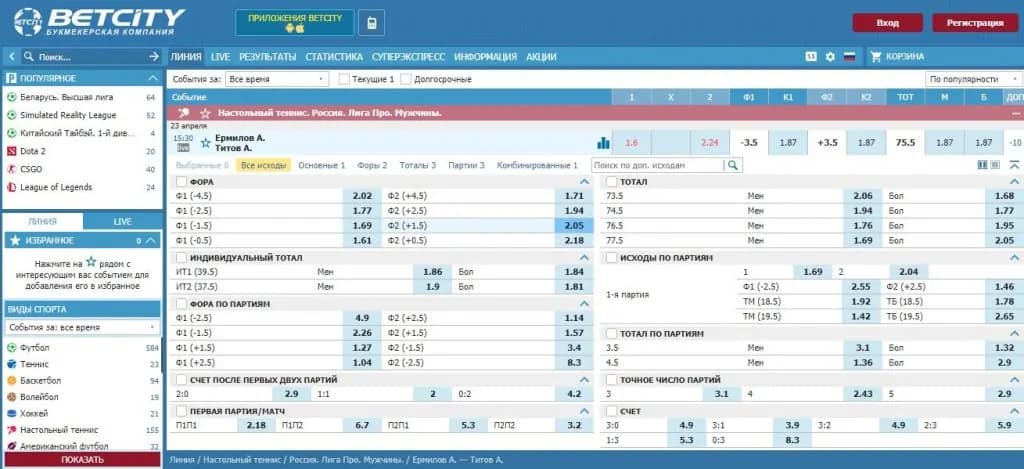The width and height of the screenshot is (1024, 469).
Task: Select odds 4.9 for score 3:0
Action: coord(686,425)
